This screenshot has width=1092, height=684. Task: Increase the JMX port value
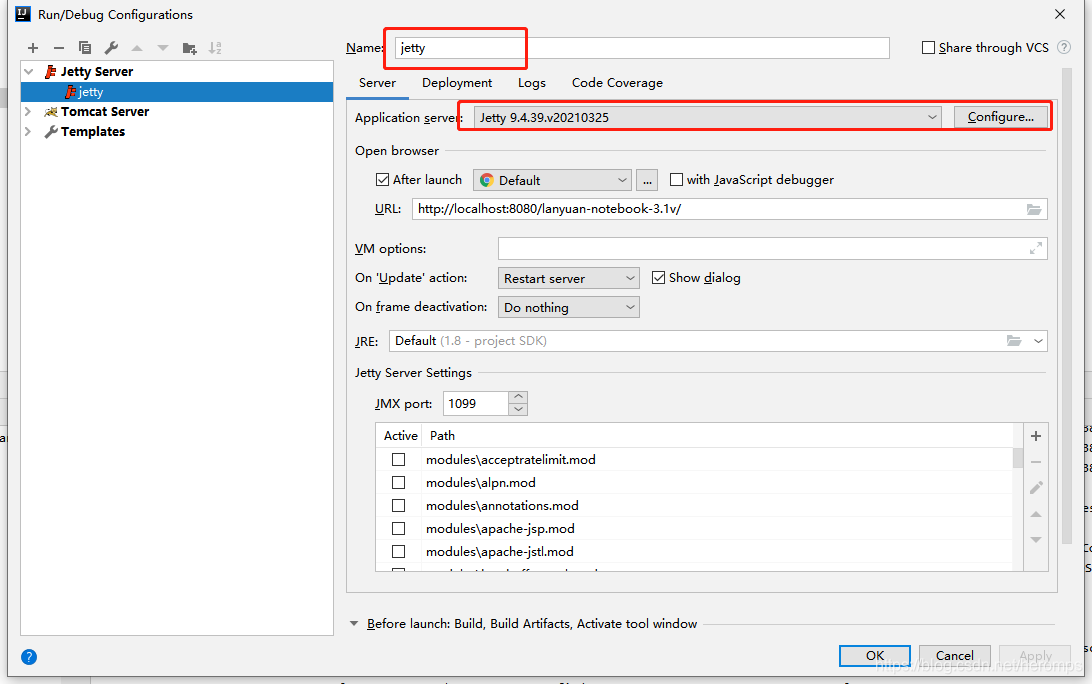(x=518, y=397)
